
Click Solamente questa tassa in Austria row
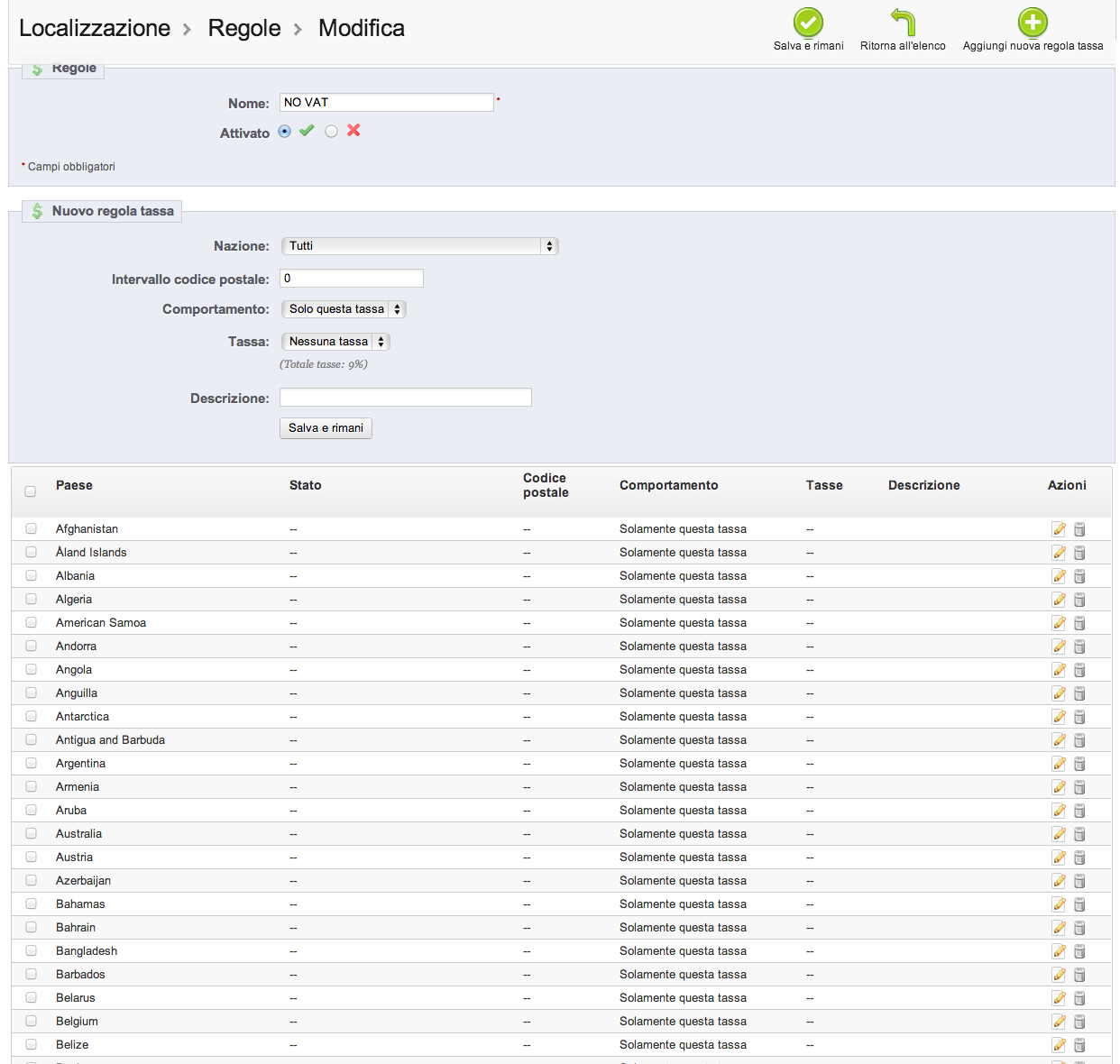[x=683, y=858]
